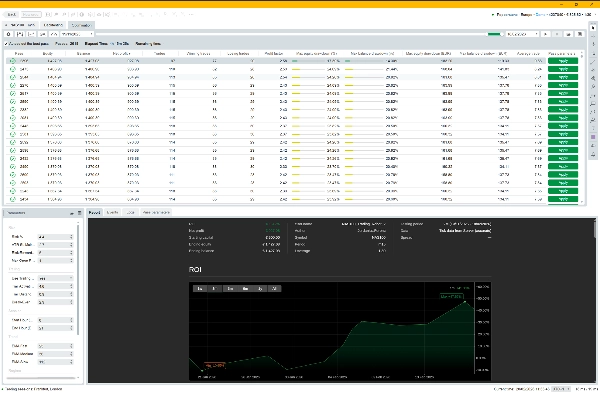
Task: Click the Range link in the top bar
Action: pos(526,15)
